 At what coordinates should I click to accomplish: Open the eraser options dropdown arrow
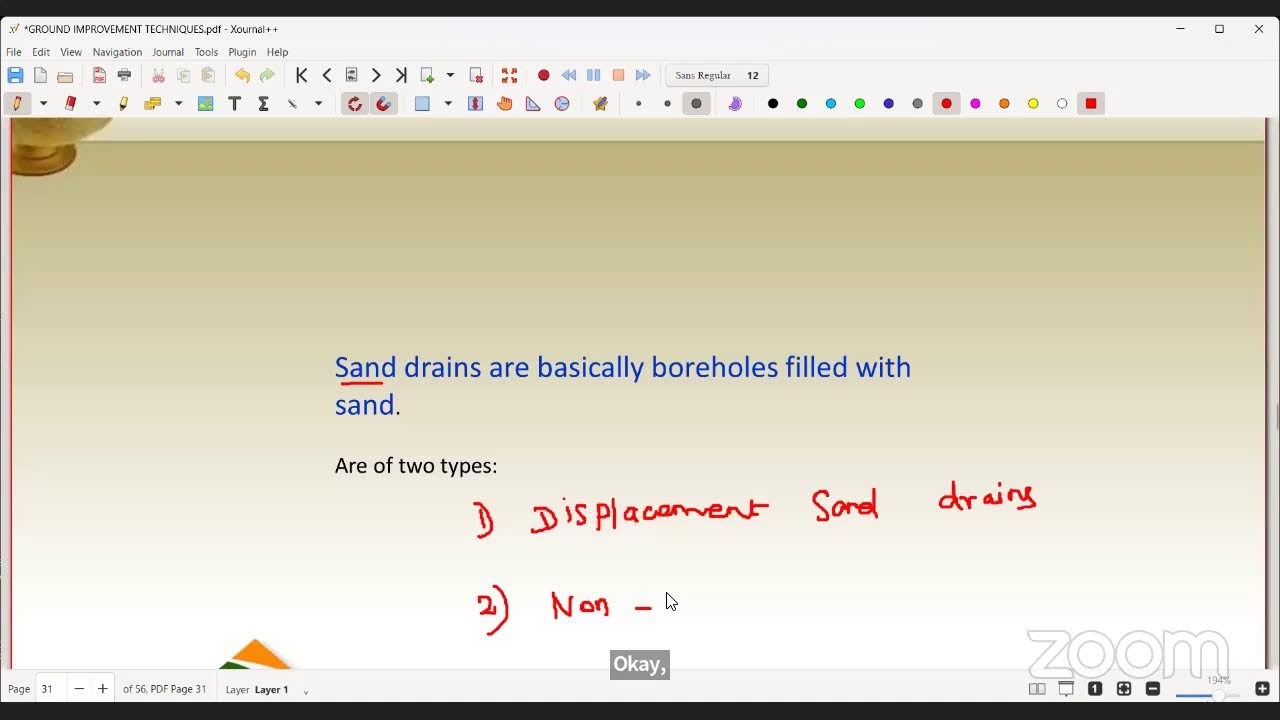pyautogui.click(x=96, y=103)
